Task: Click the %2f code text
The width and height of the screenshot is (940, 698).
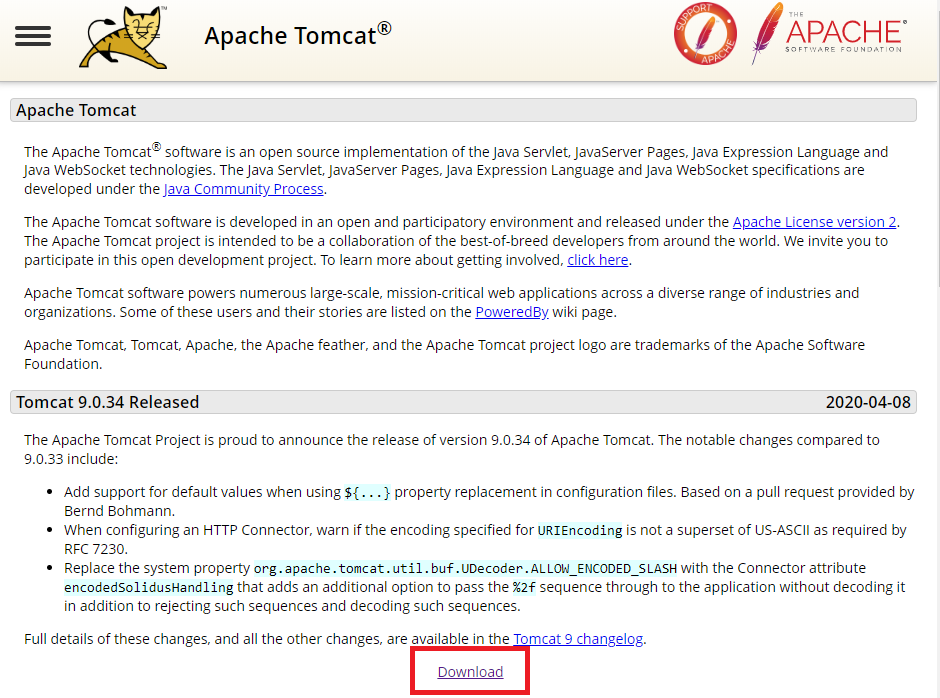Action: point(525,587)
